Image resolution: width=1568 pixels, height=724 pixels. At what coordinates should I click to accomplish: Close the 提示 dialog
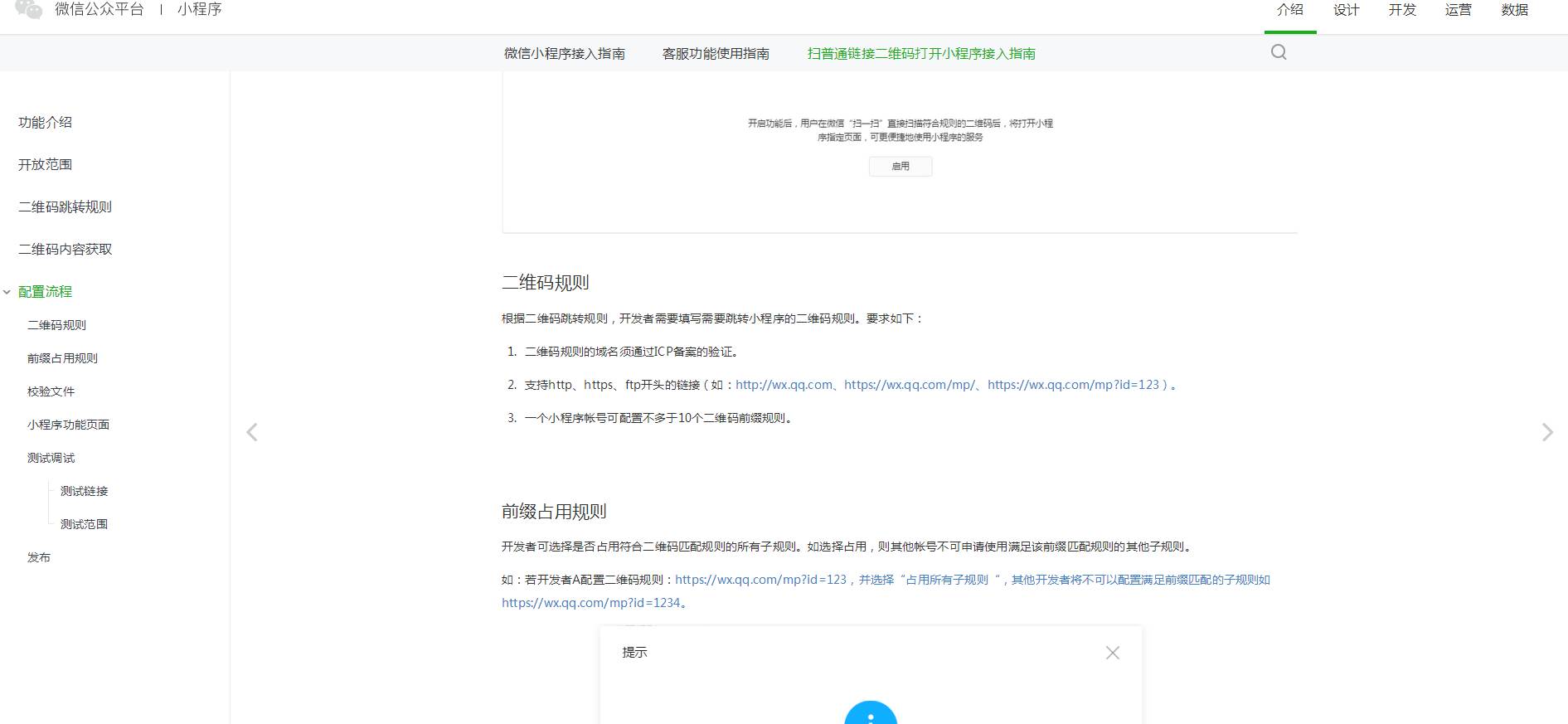tap(1113, 653)
